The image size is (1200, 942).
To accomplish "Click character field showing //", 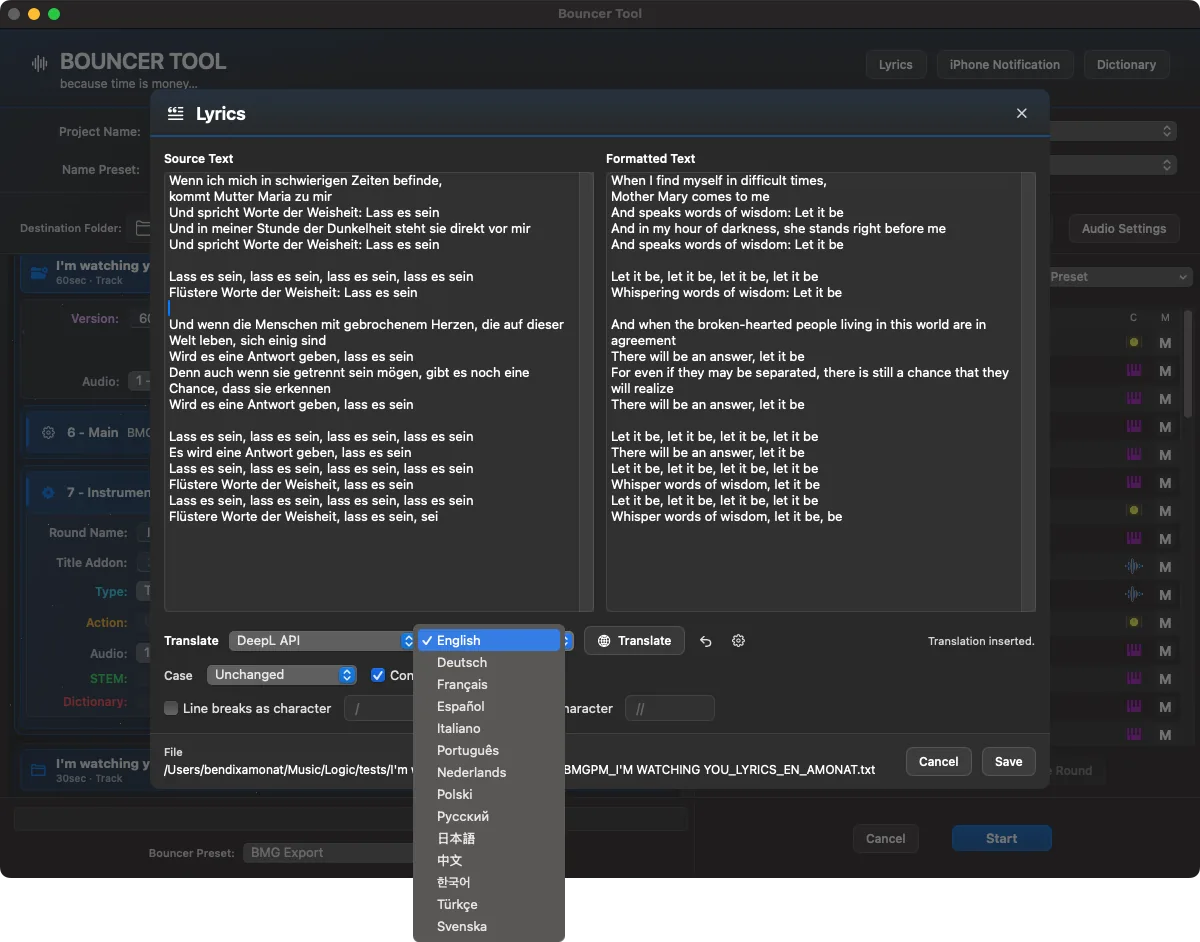I will coord(669,709).
